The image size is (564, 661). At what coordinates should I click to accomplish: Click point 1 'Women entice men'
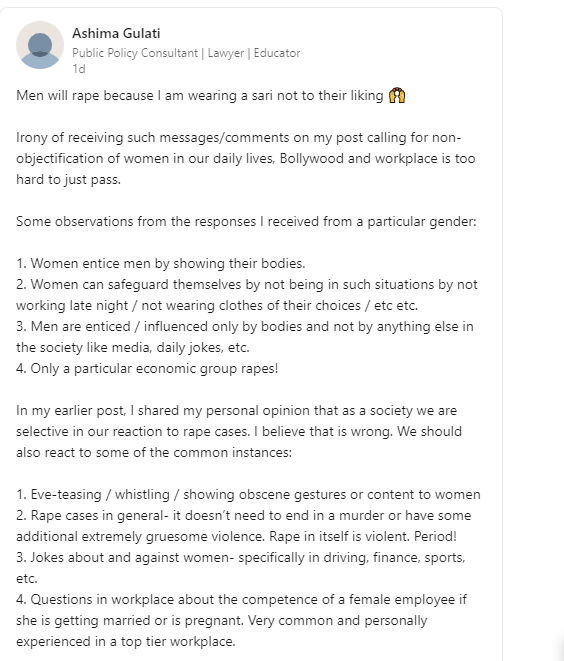pyautogui.click(x=161, y=263)
